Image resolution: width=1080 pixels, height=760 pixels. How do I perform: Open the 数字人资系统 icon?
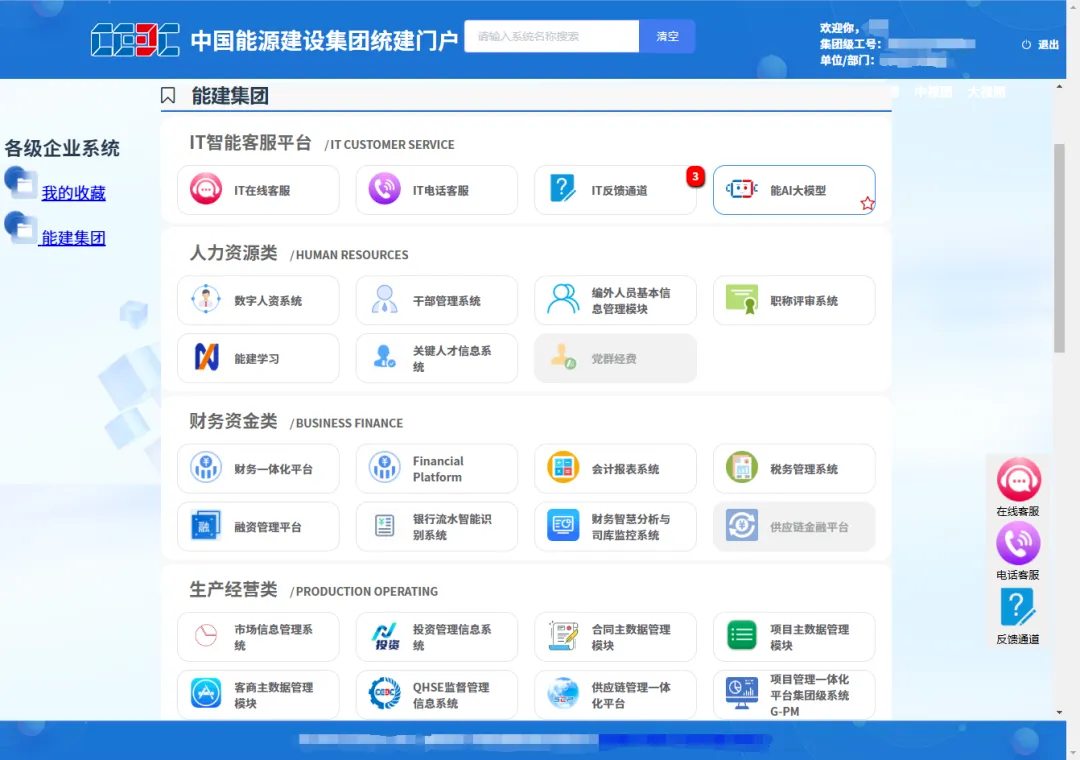pos(258,300)
